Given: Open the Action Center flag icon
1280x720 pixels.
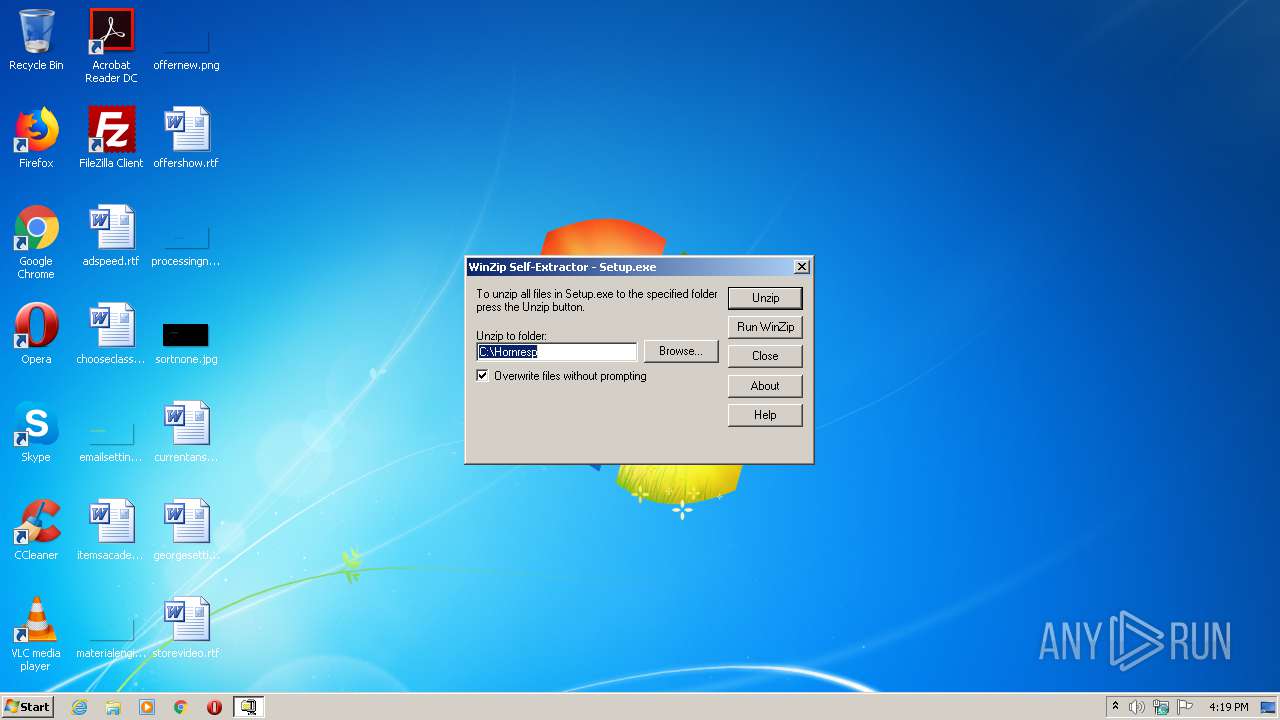Looking at the screenshot, I should 1185,707.
